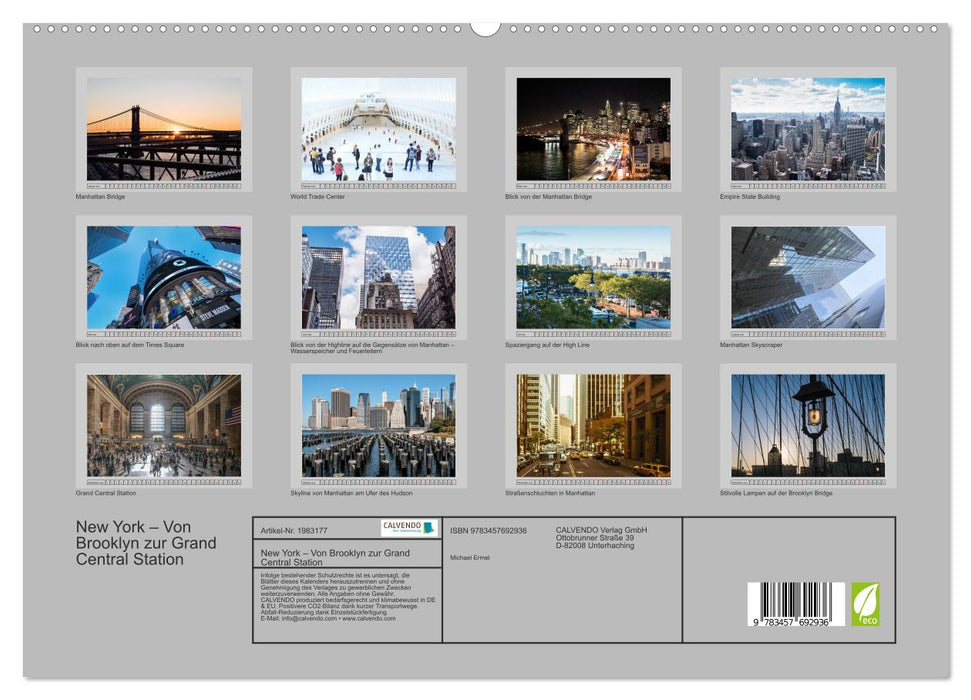
Task: Click the CALVENDO publisher logo
Action: pos(402,527)
